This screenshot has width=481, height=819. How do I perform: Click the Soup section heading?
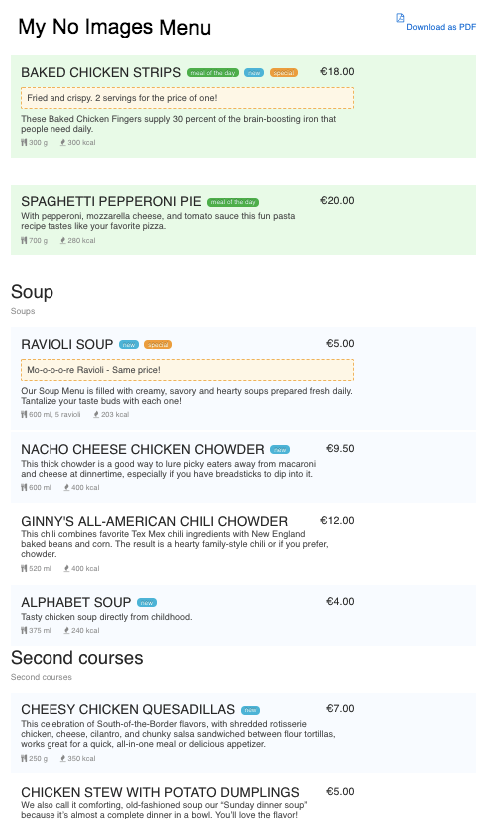point(32,292)
